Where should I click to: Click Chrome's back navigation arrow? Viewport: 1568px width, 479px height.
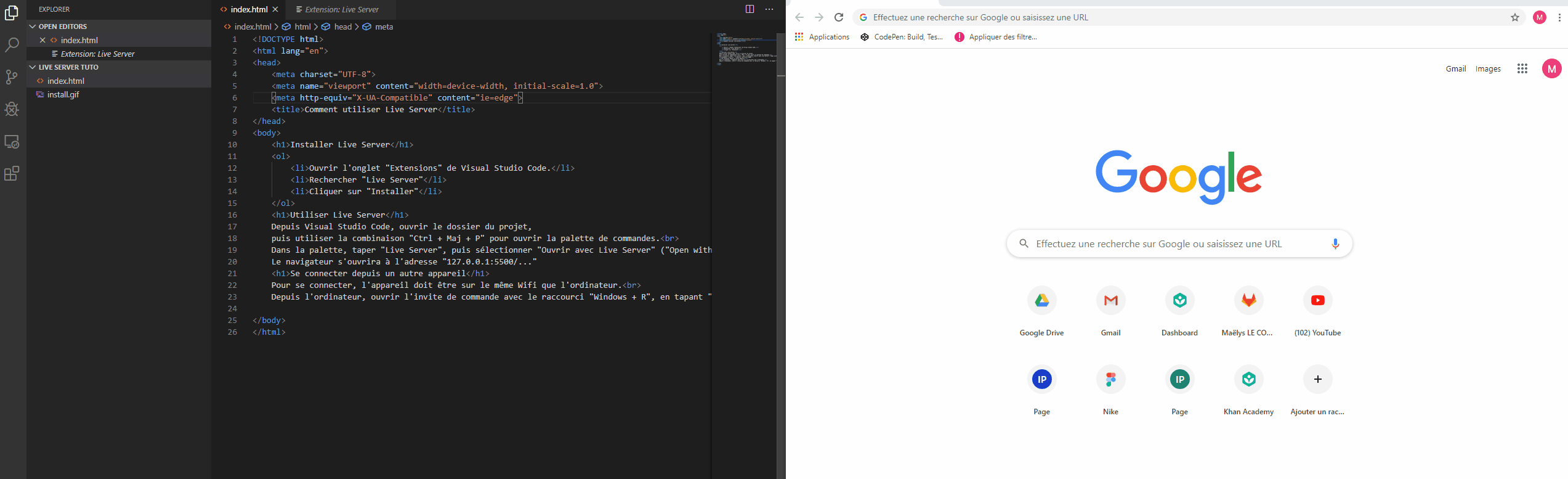click(x=799, y=17)
